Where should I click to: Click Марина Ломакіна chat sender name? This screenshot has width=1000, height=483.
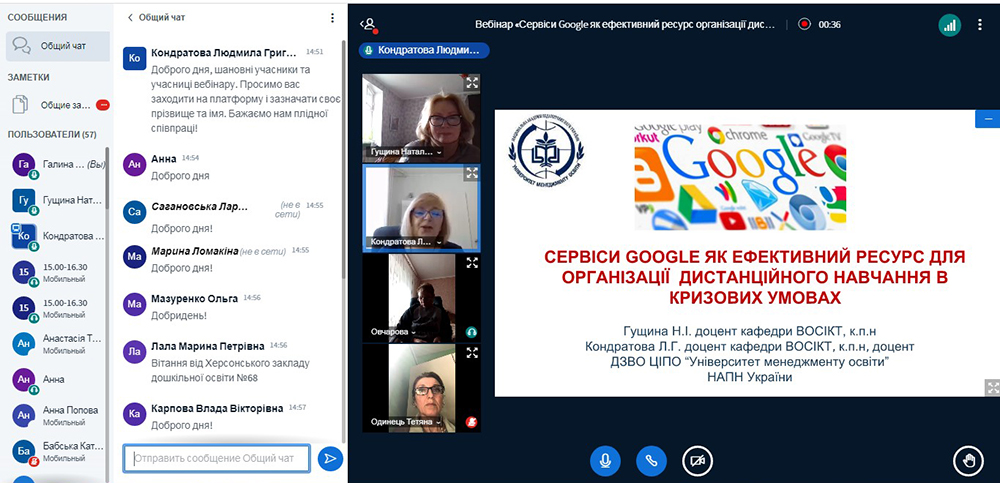coord(195,251)
